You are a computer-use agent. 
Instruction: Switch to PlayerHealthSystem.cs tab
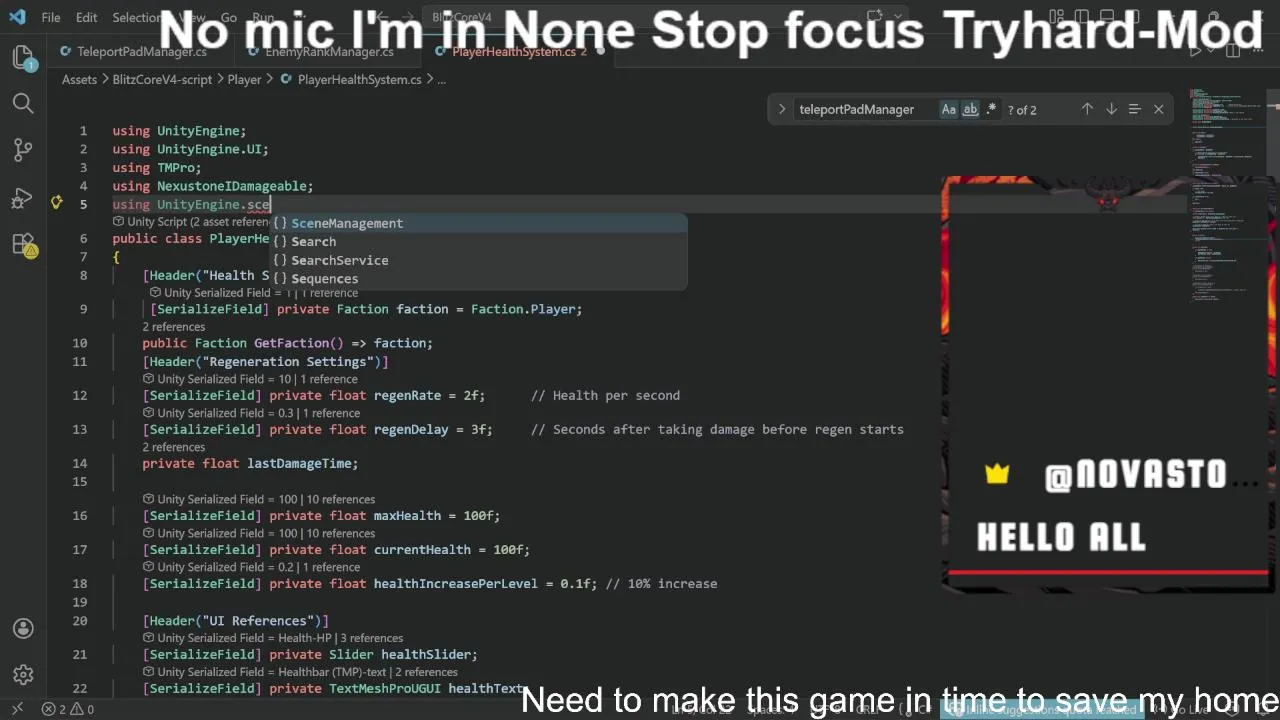[x=514, y=51]
